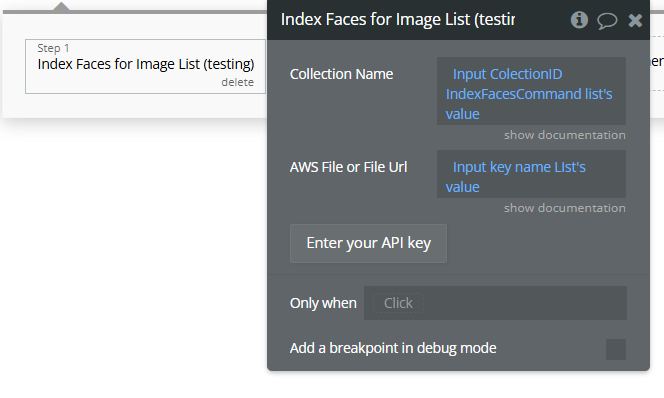Click the Collection Name label
Image resolution: width=664 pixels, height=398 pixels.
pos(341,74)
